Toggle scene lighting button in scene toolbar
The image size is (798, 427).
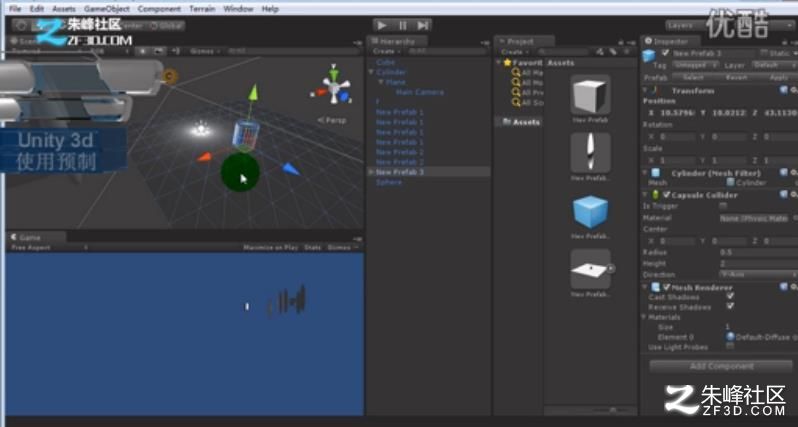[x=143, y=51]
